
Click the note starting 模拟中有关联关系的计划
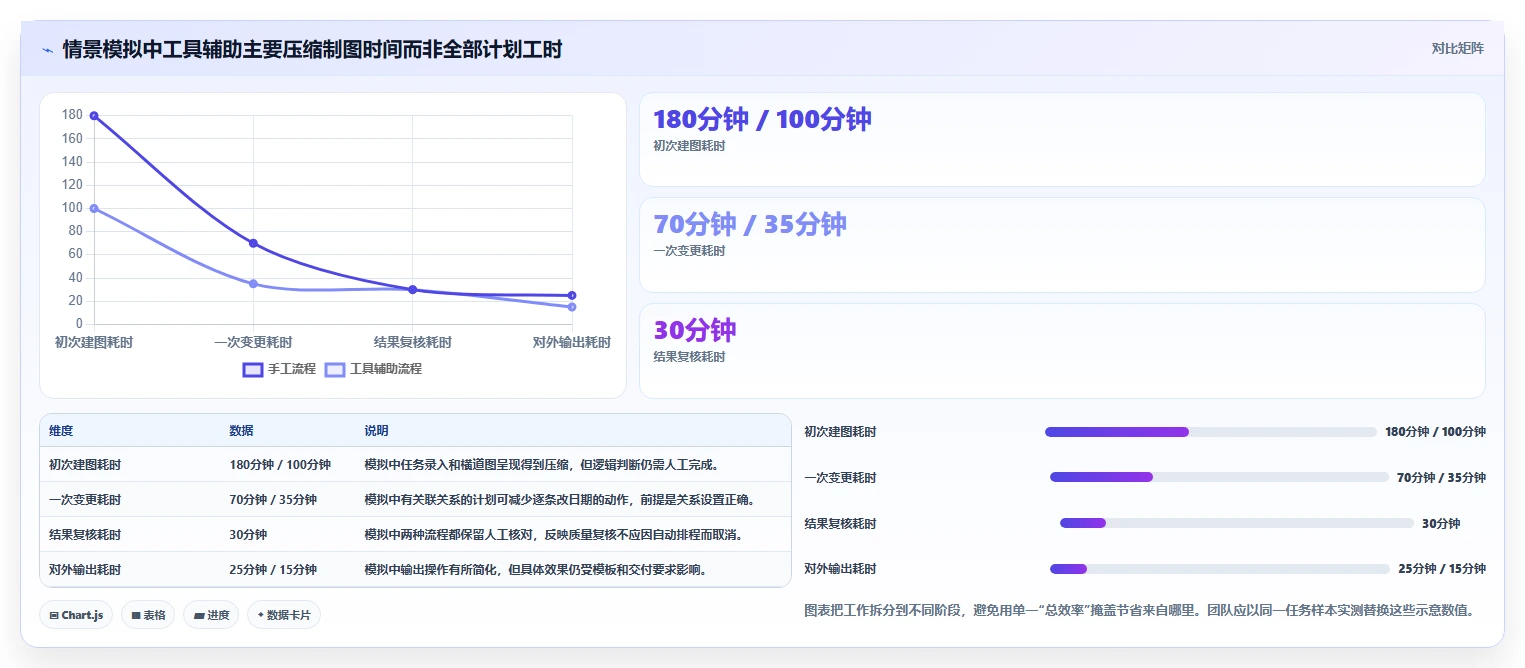click(560, 500)
